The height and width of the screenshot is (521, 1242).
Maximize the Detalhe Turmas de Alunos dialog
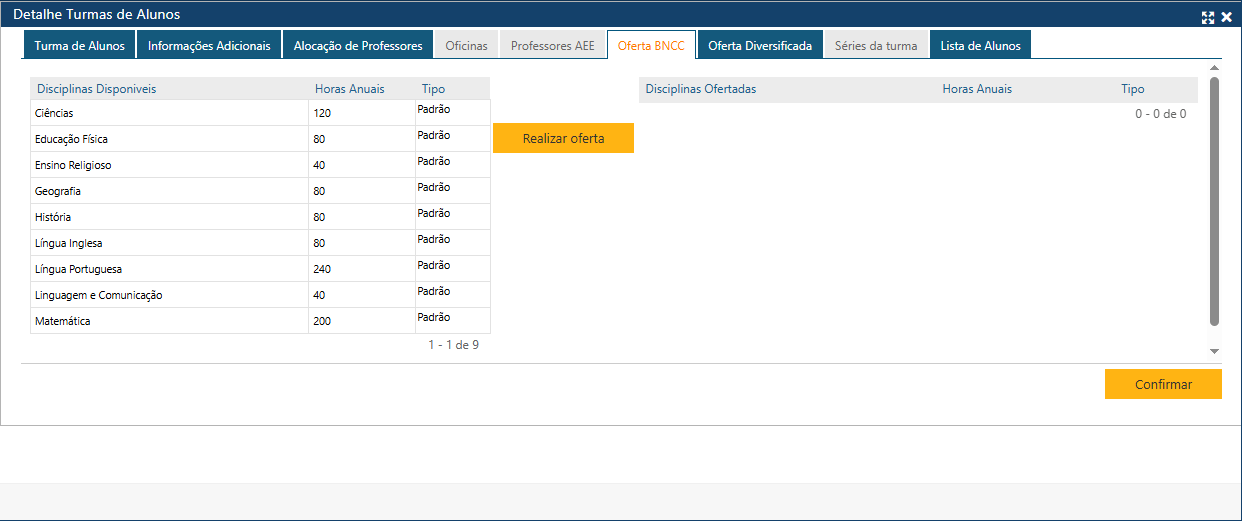click(x=1208, y=17)
